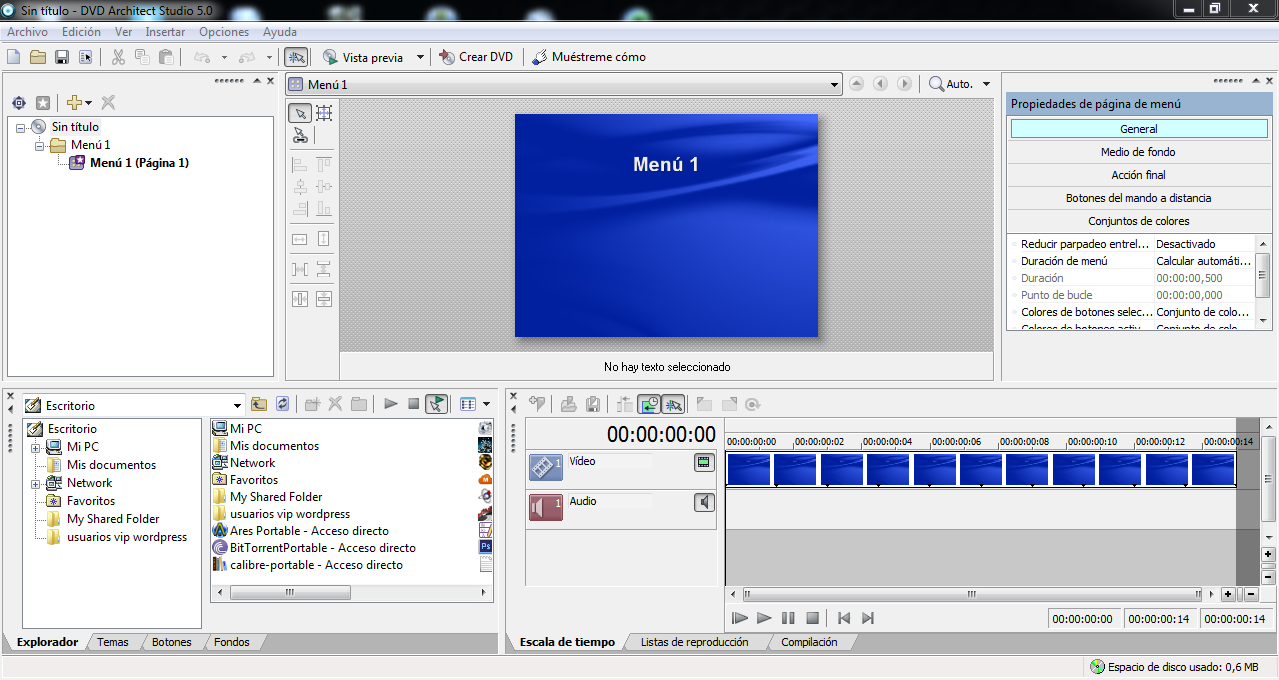
Task: Save project via the floppy disk icon
Action: pyautogui.click(x=62, y=57)
